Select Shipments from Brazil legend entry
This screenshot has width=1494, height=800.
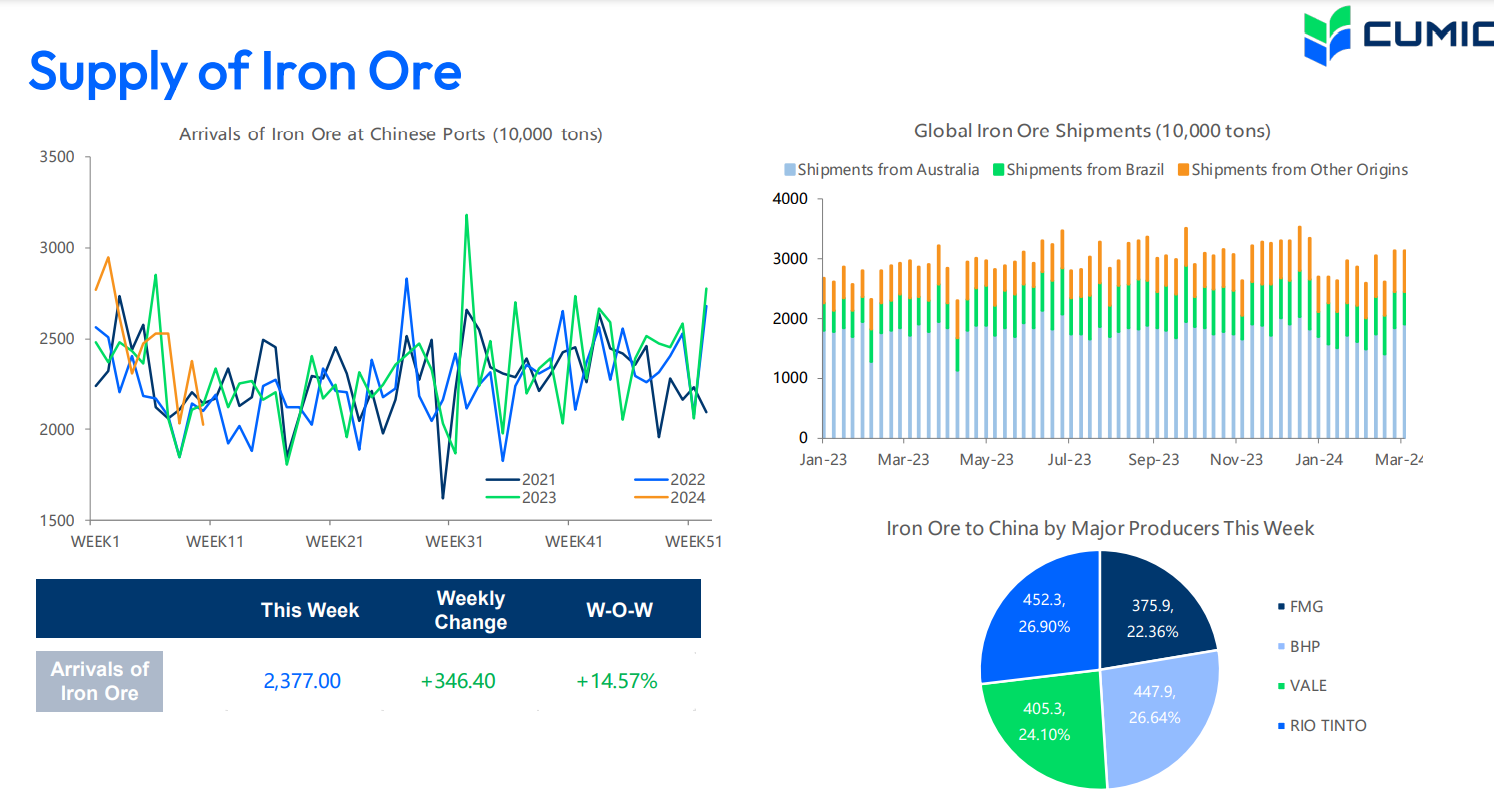1078,170
